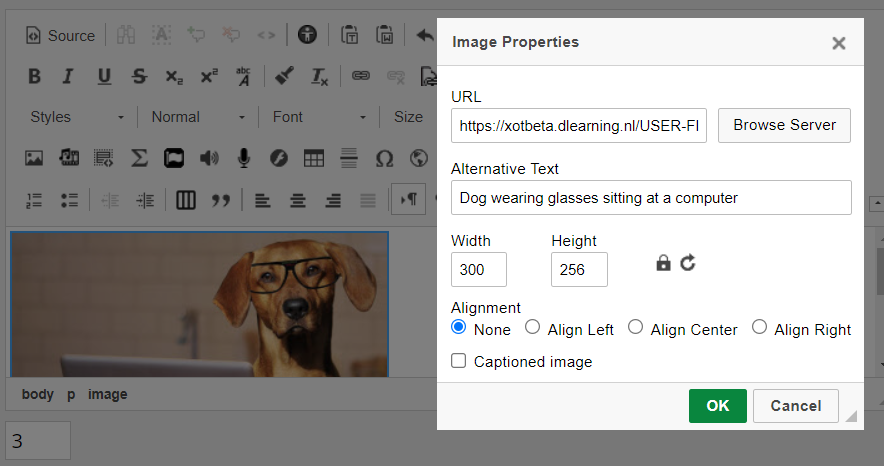Viewport: 884px width, 466px height.
Task: Select the image element in path bar
Action: point(107,394)
